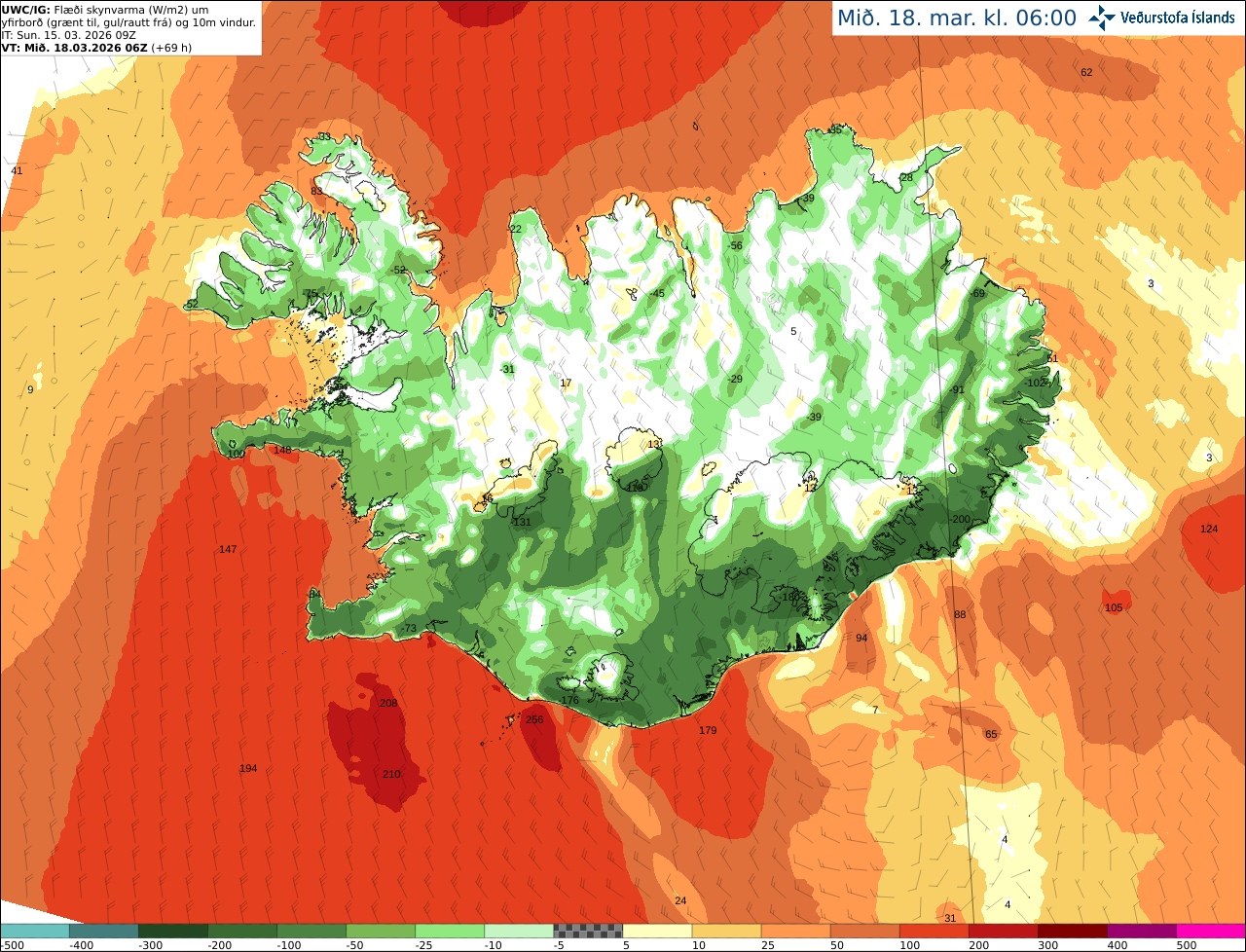Click the 94 value off the southeast coast
The height and width of the screenshot is (952, 1246).
pyautogui.click(x=861, y=638)
